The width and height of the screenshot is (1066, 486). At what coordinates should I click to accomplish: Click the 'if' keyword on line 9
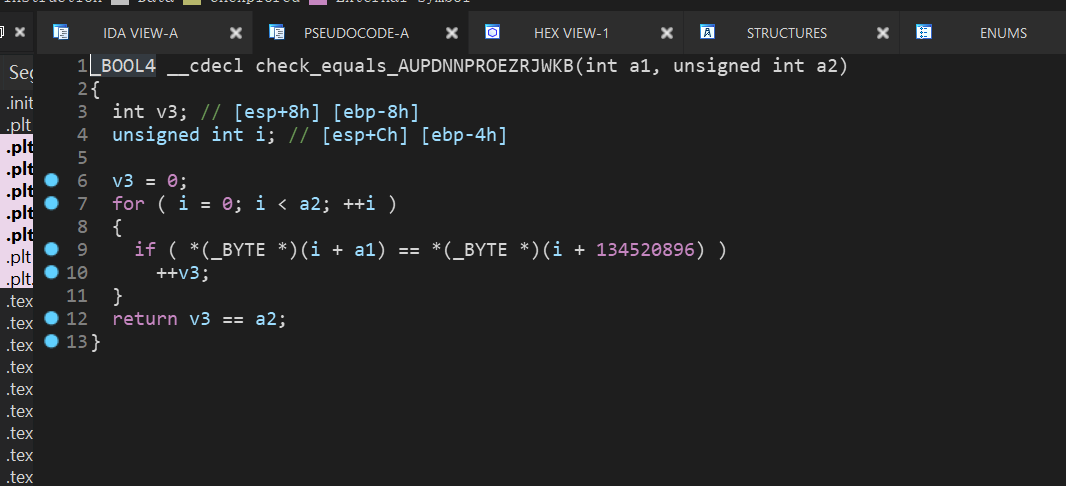145,250
